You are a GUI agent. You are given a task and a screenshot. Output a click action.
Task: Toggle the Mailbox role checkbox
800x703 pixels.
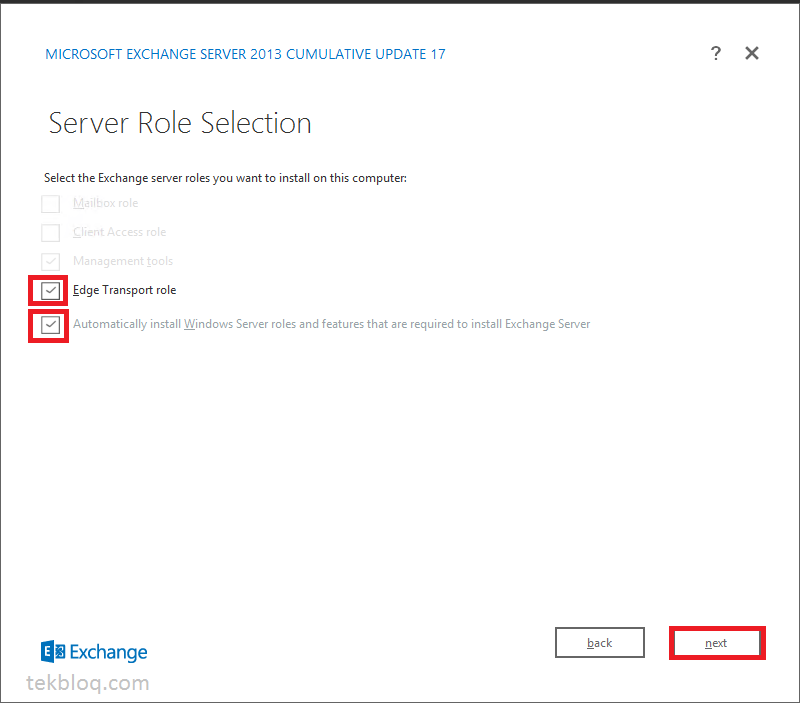click(51, 204)
